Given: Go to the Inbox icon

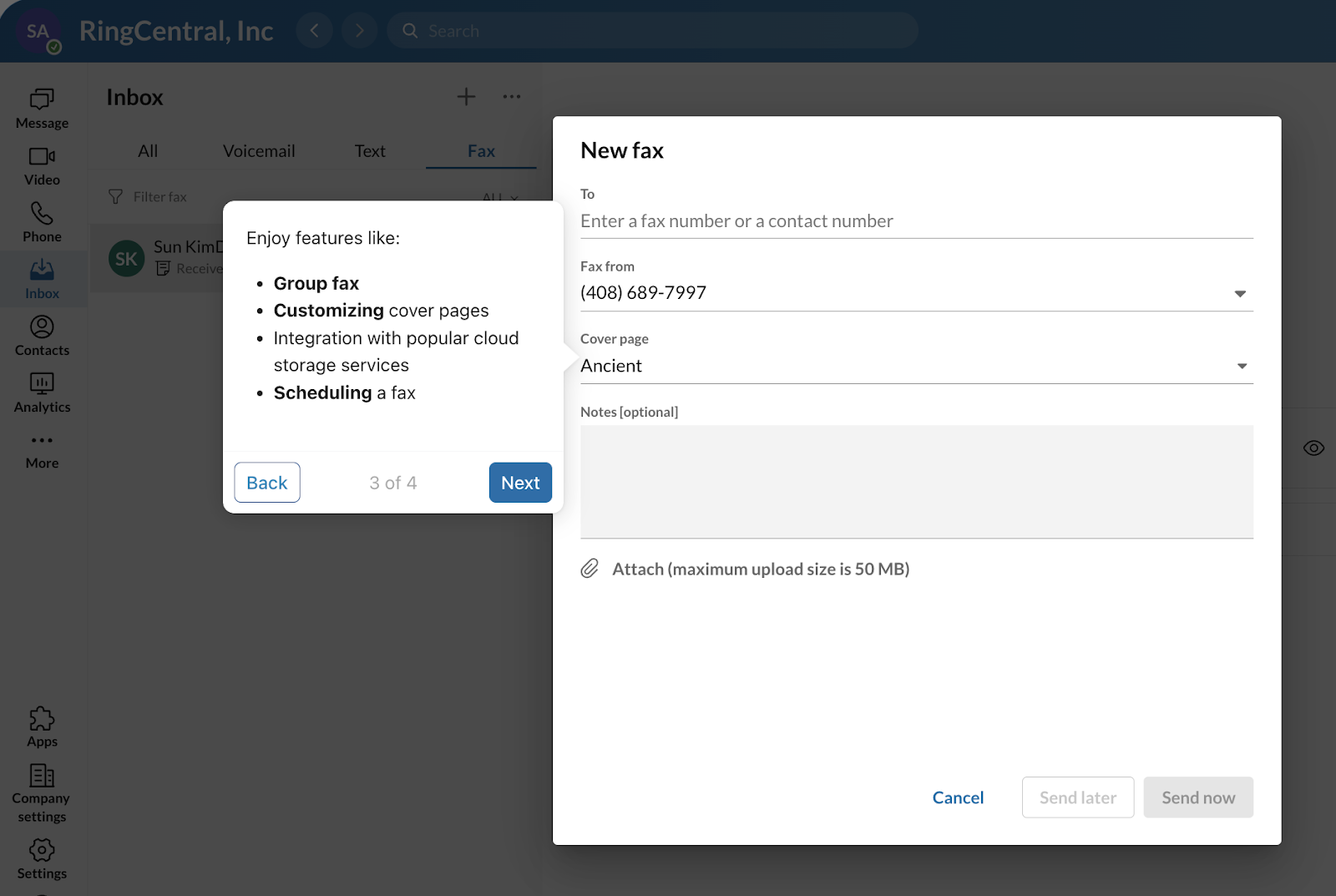Looking at the screenshot, I should point(41,276).
